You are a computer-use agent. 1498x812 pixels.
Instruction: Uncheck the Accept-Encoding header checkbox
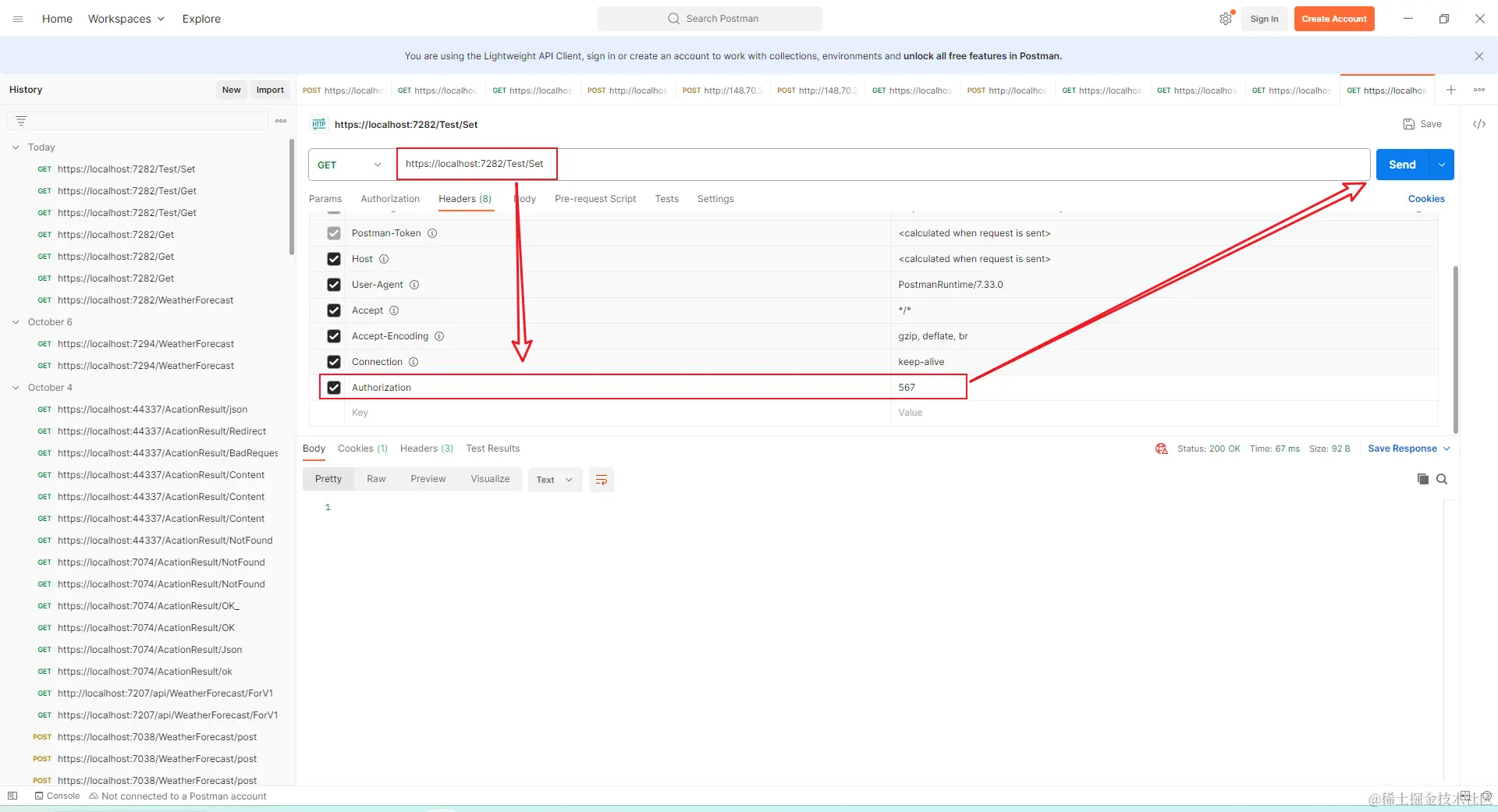tap(334, 336)
